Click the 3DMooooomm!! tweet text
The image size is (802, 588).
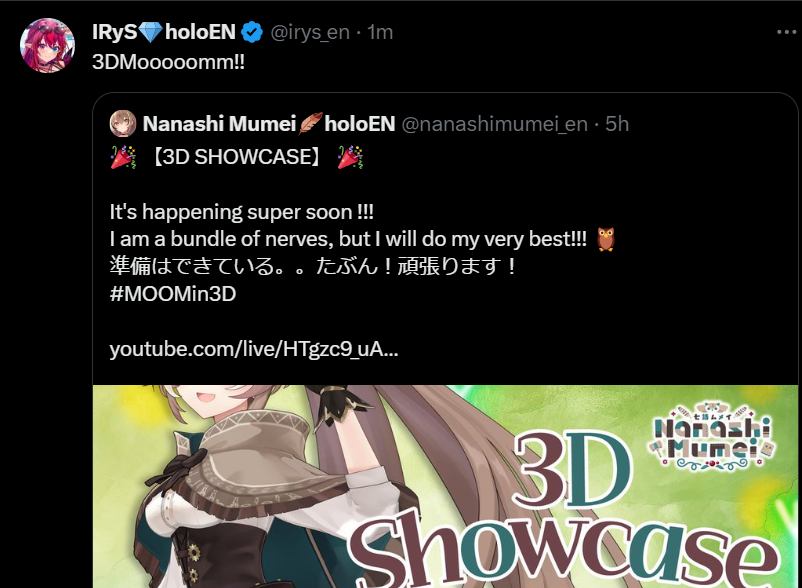pos(168,62)
